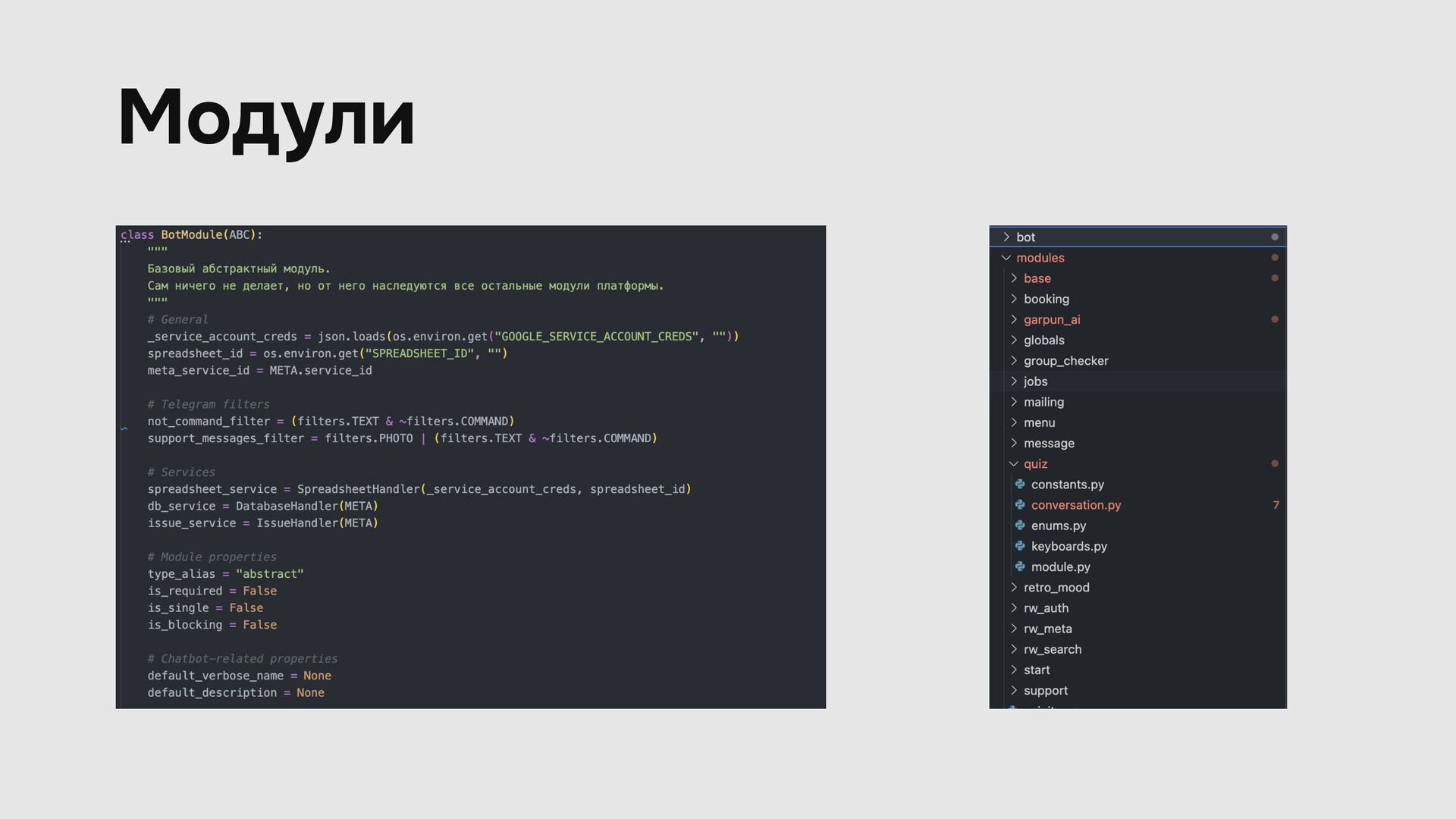This screenshot has height=819, width=1456.
Task: Click the is_required = False line
Action: (212, 591)
